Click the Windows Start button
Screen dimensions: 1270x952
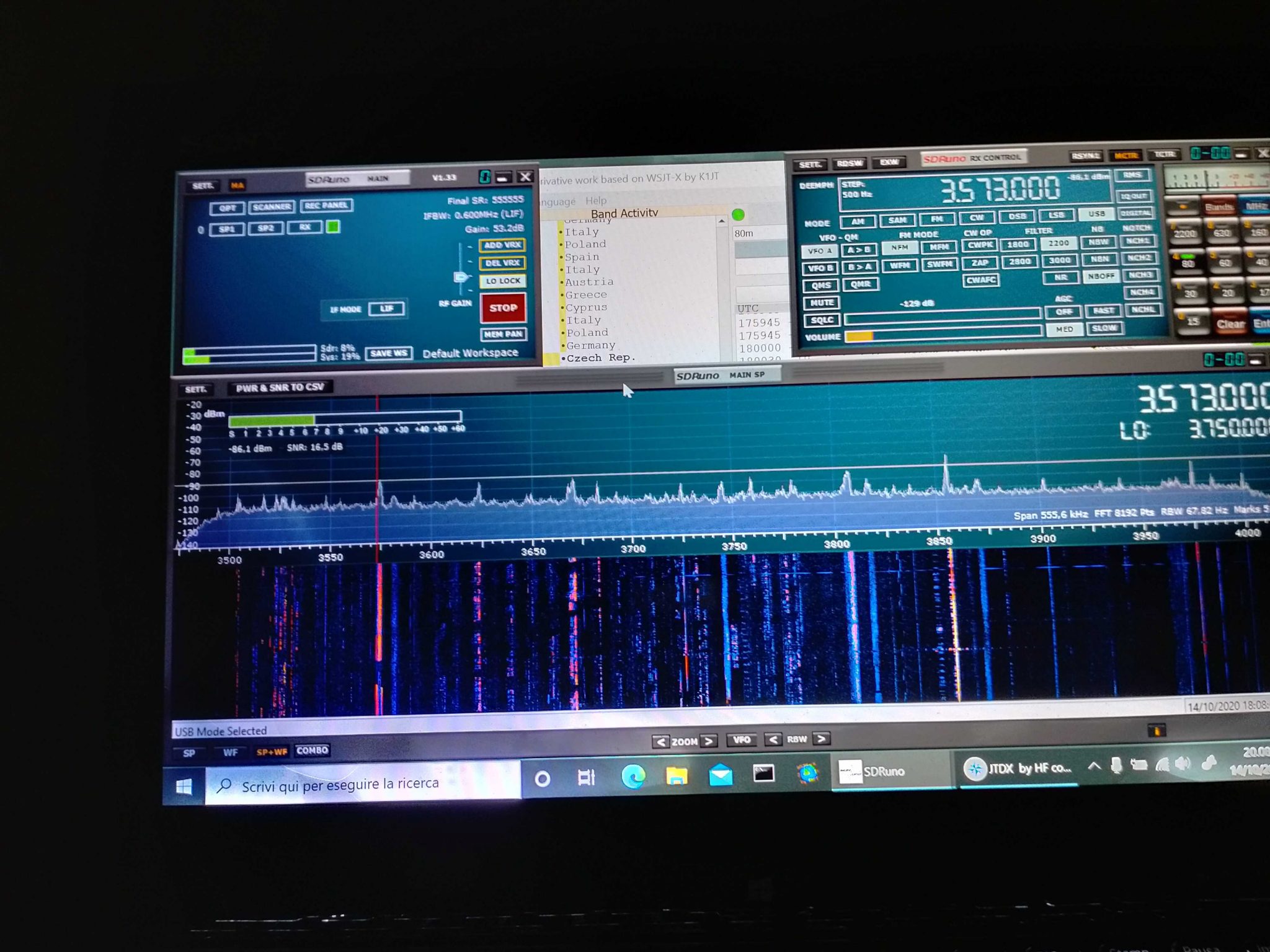pos(184,787)
